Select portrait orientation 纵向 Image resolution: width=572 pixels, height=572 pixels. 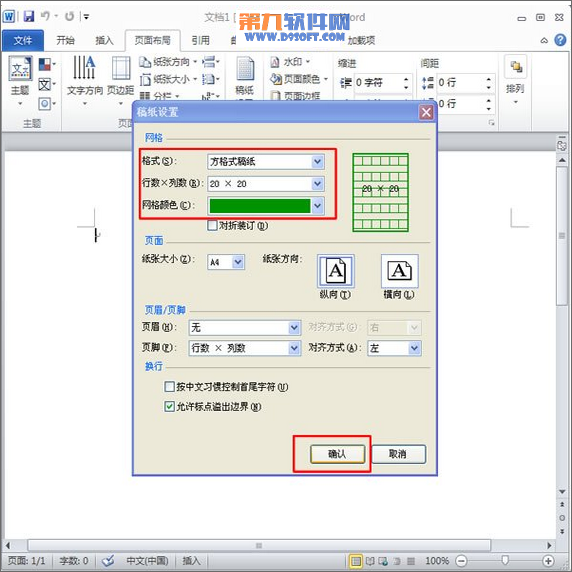tap(336, 271)
